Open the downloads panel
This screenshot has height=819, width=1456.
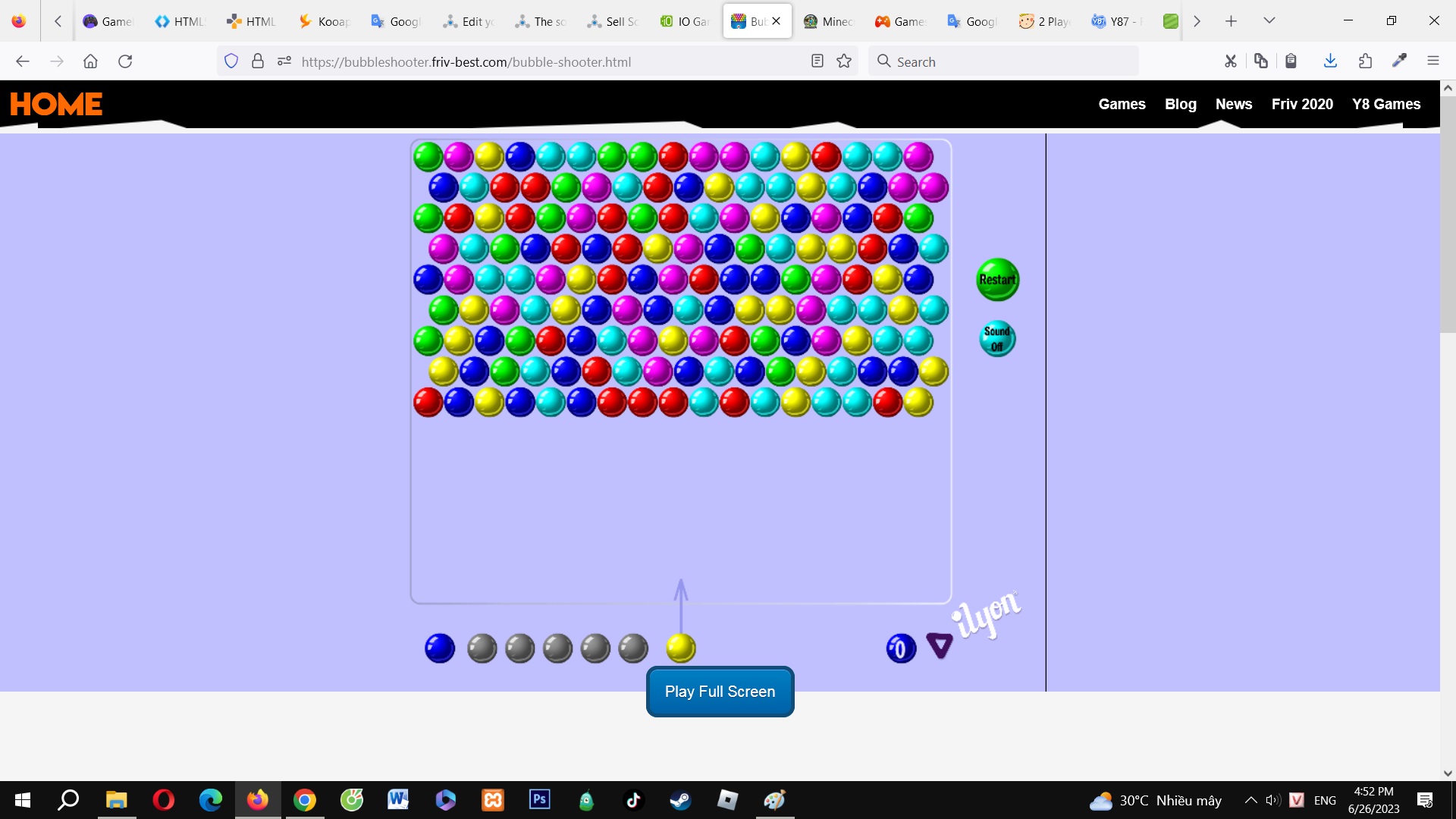pos(1329,61)
